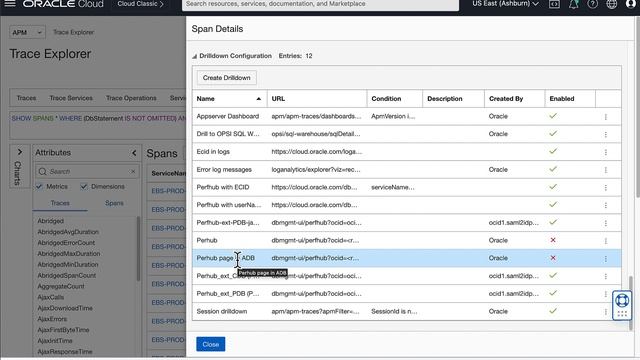Open actions menu for Error log messages row

[606, 170]
